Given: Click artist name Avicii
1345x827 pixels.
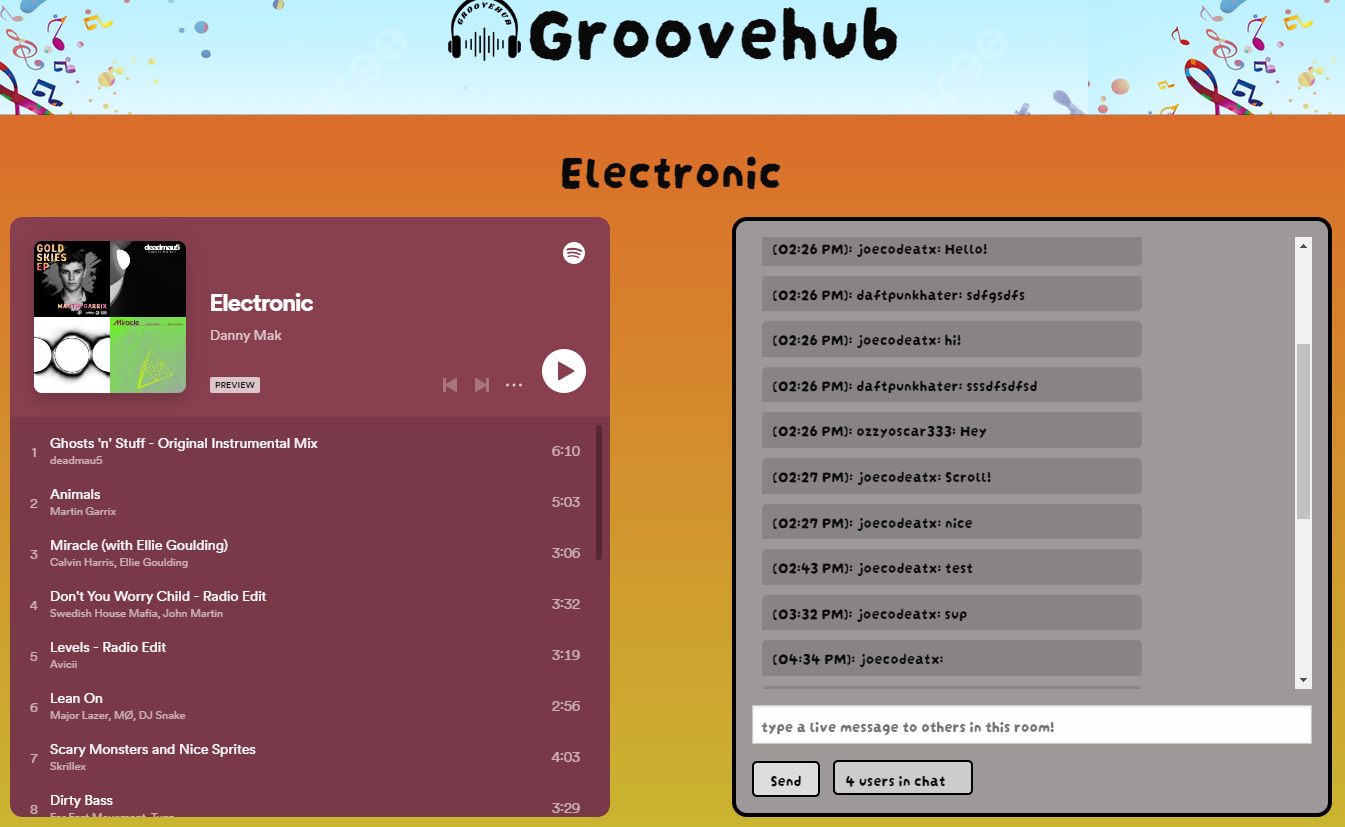Looking at the screenshot, I should click(x=63, y=665).
